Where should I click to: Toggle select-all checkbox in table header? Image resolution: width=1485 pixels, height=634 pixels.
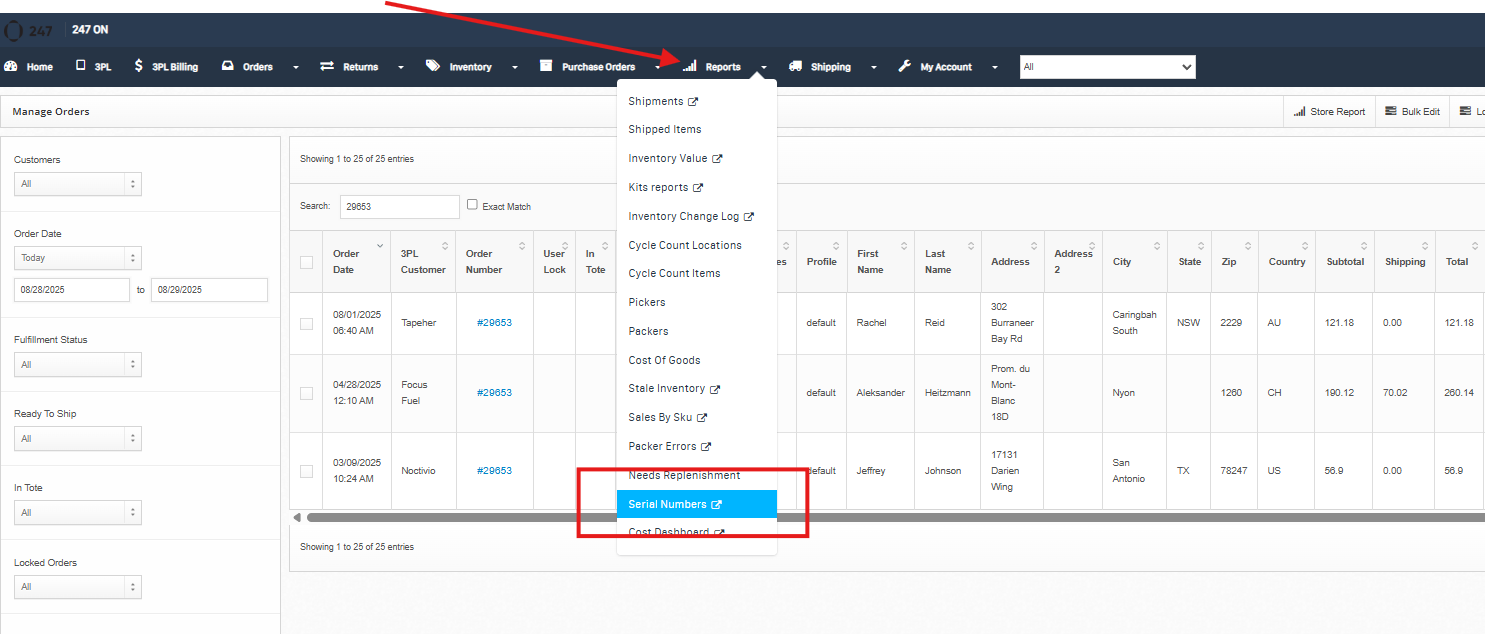click(x=306, y=262)
